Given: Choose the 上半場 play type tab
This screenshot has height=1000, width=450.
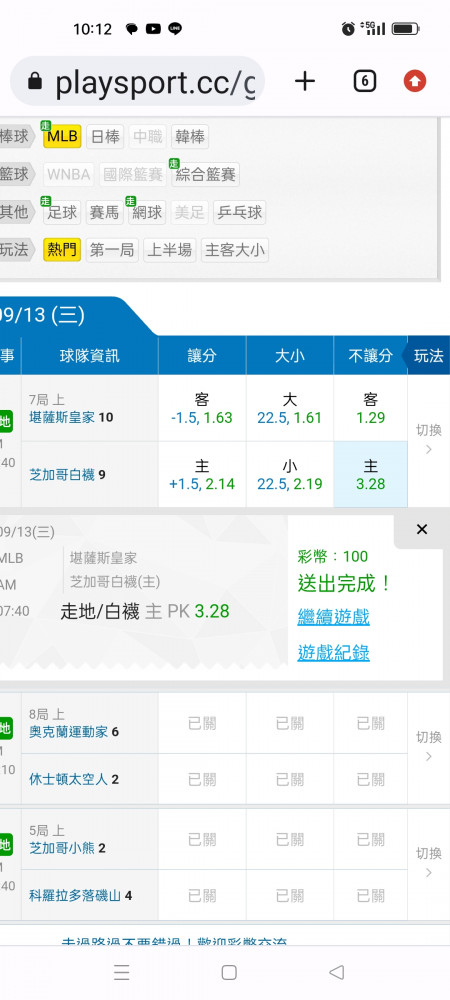Looking at the screenshot, I should pos(170,250).
